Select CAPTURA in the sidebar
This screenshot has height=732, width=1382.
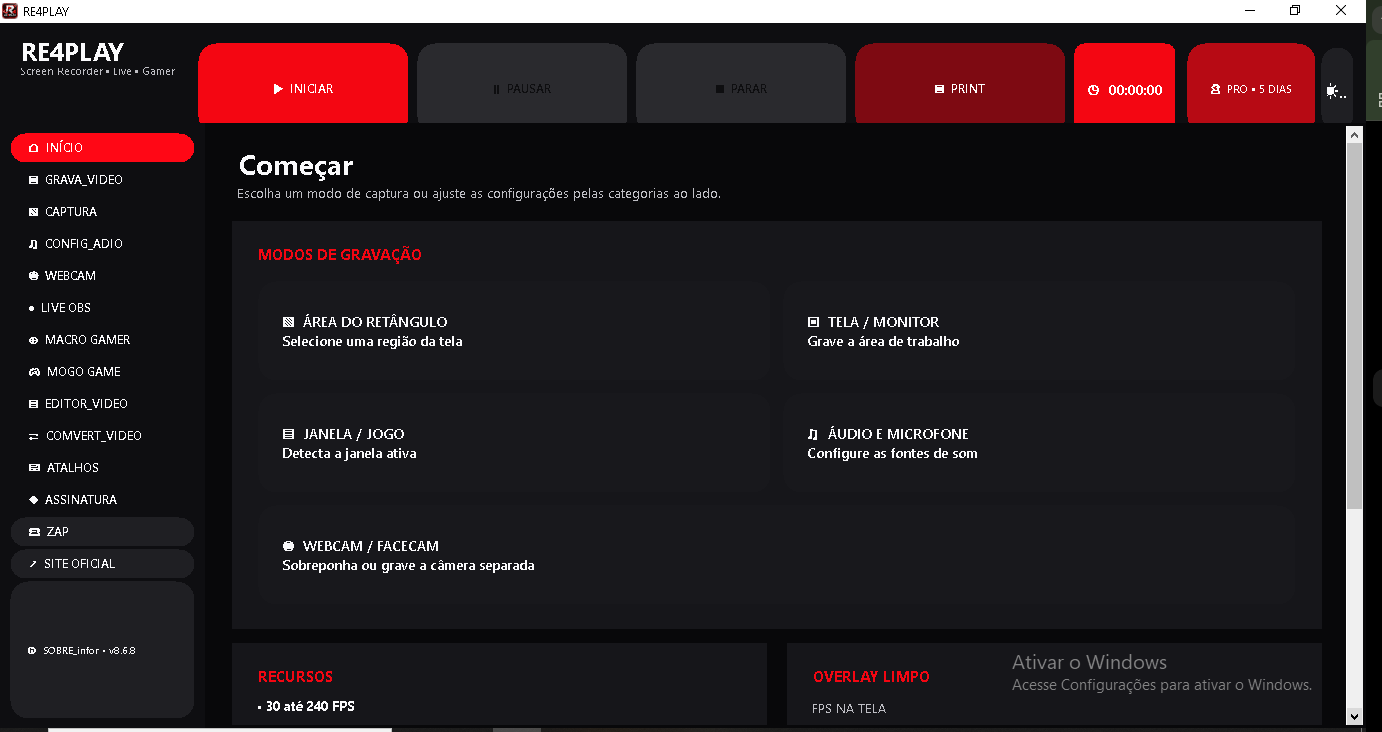click(102, 212)
